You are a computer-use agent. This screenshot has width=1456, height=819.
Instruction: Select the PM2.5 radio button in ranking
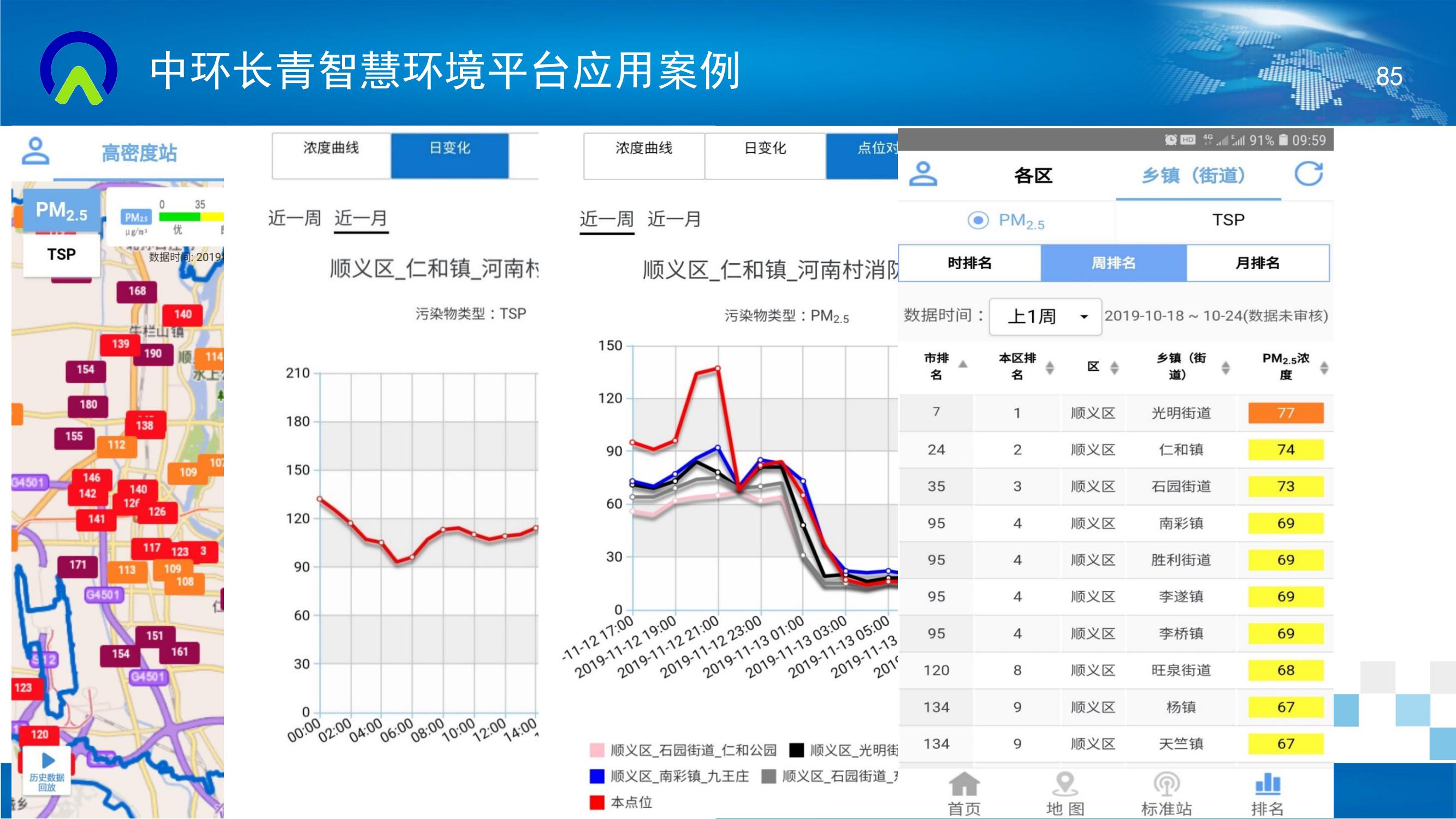pyautogui.click(x=978, y=220)
